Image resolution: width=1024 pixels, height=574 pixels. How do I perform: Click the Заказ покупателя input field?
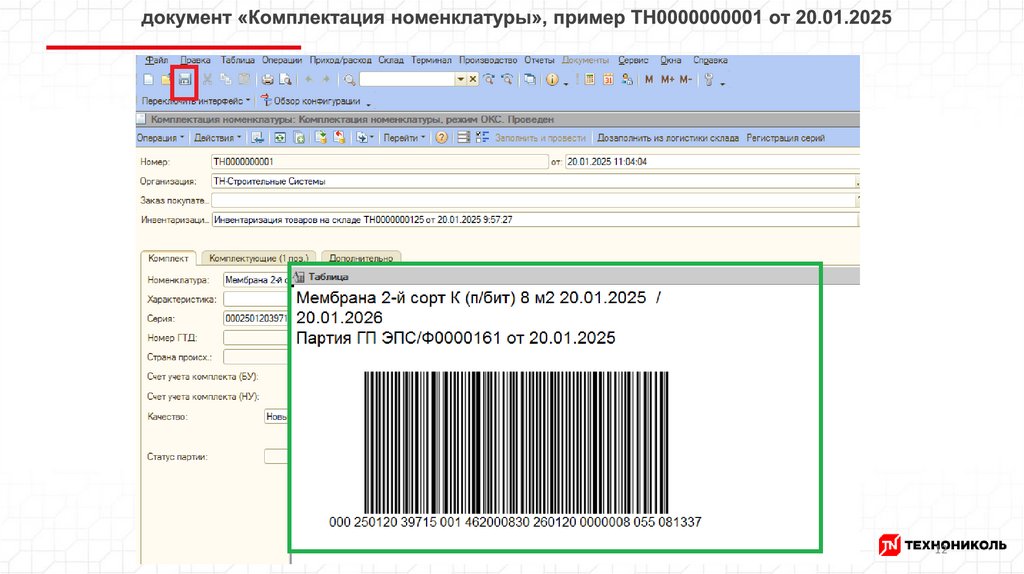(x=534, y=200)
